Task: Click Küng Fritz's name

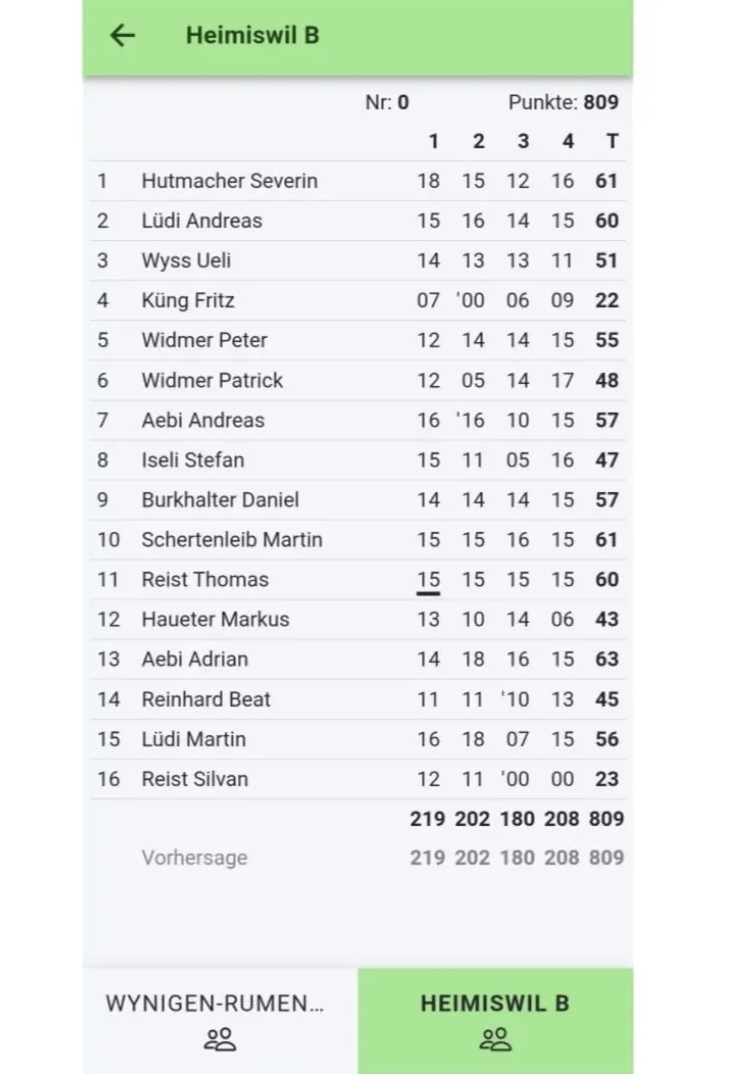Action: [x=188, y=300]
